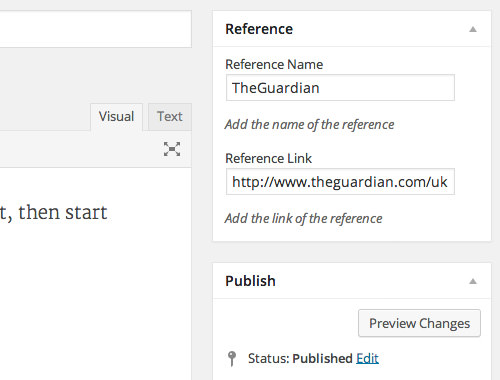Click the Reference Name label

(274, 64)
